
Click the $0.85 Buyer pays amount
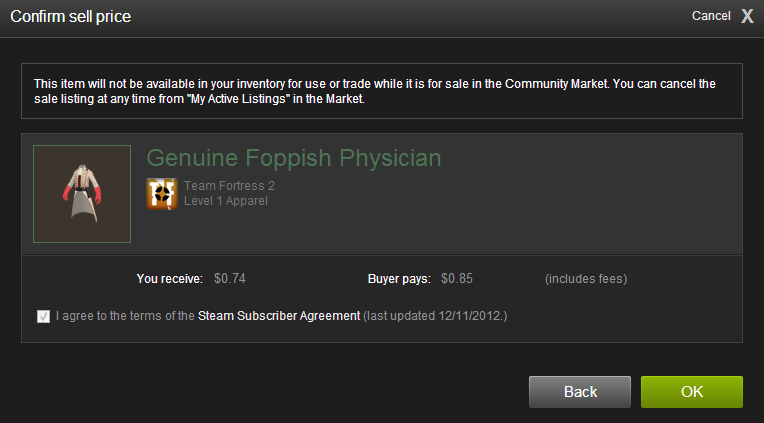[457, 278]
